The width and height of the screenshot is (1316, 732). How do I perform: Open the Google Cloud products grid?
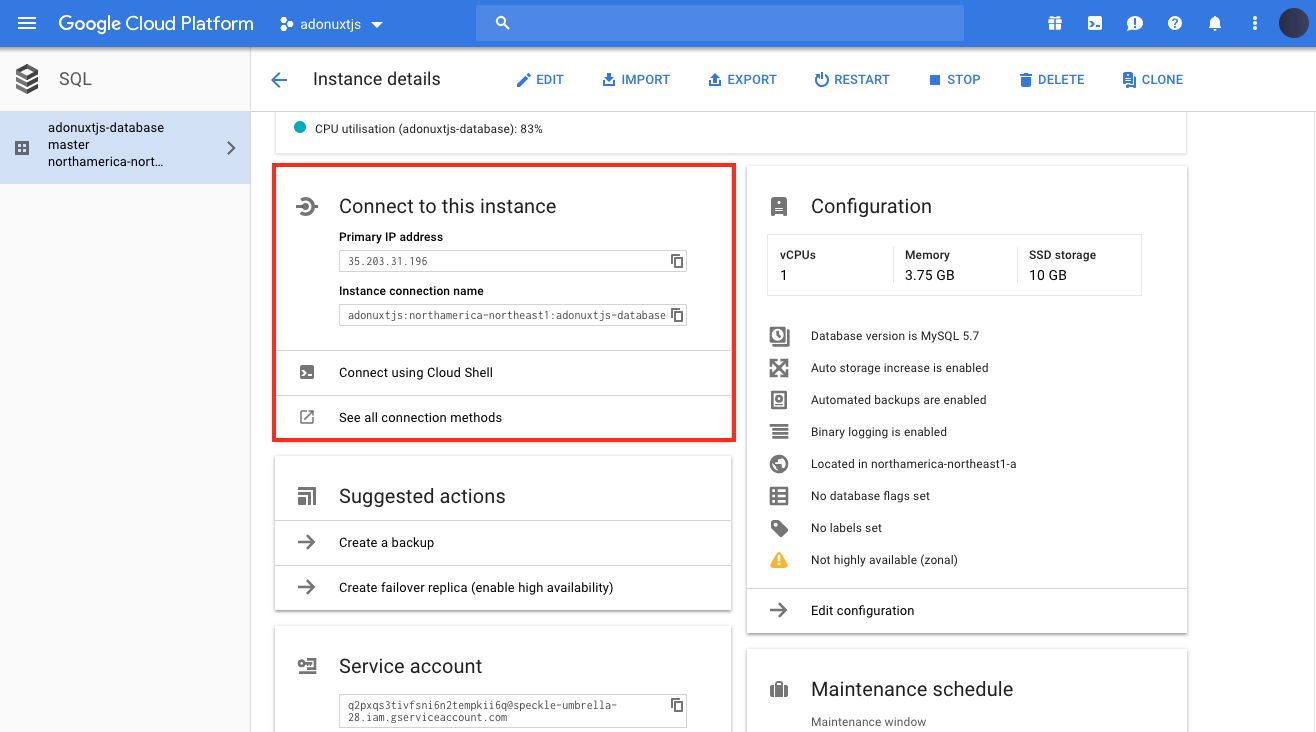tap(1054, 23)
